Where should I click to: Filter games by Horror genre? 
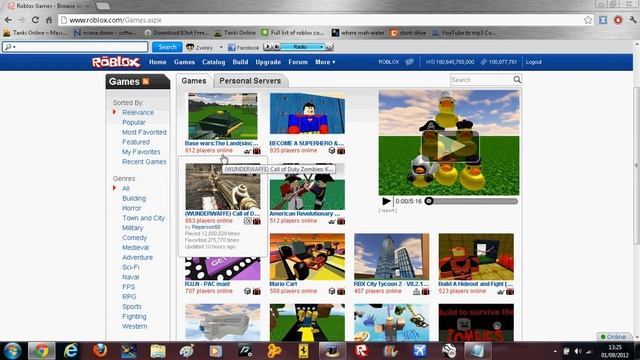click(x=131, y=208)
